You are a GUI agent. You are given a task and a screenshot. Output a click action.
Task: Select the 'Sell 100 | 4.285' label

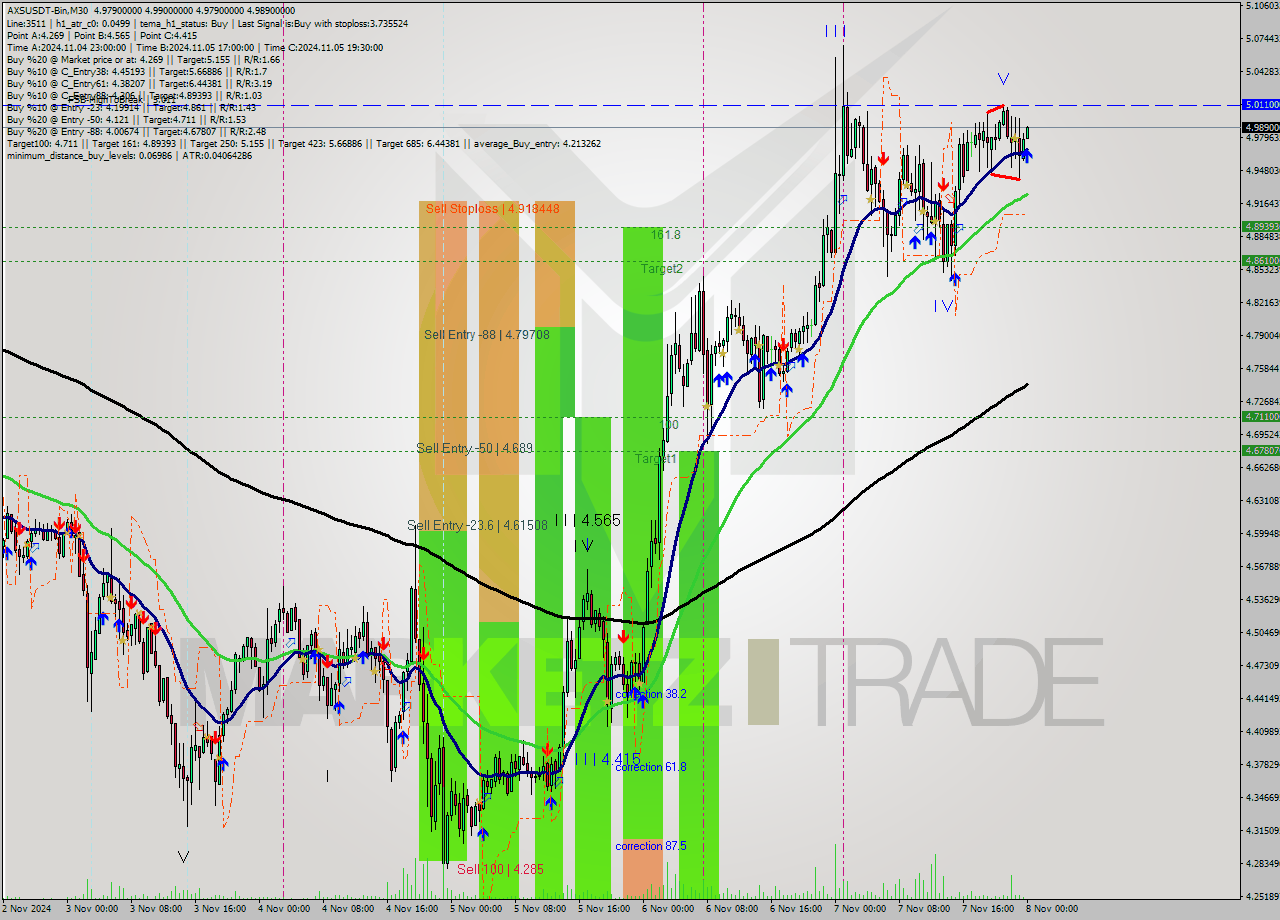point(500,869)
